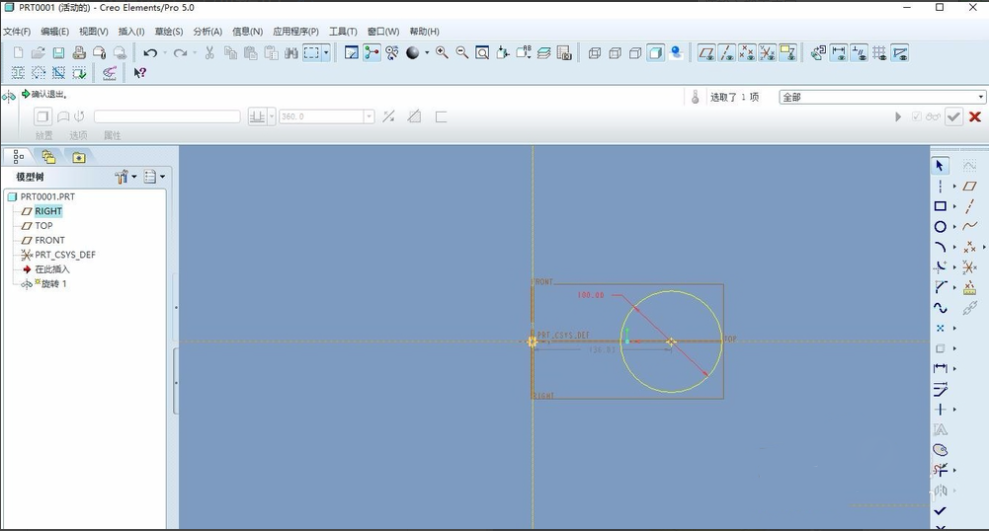Screen dimensions: 989x531
Task: Open the 360.0 angle value dropdown
Action: coord(369,117)
